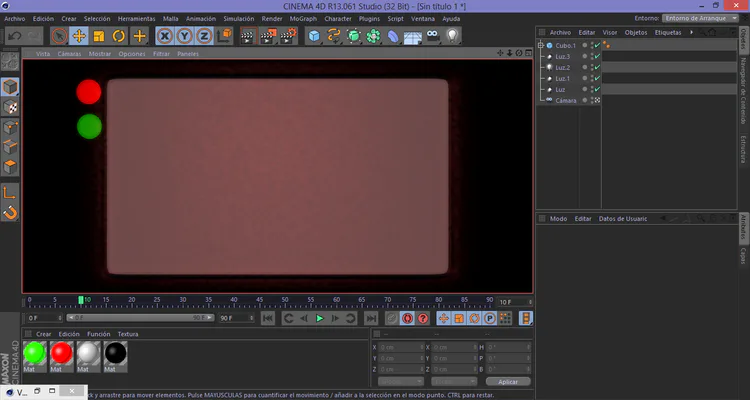Render the active view

[x=248, y=36]
